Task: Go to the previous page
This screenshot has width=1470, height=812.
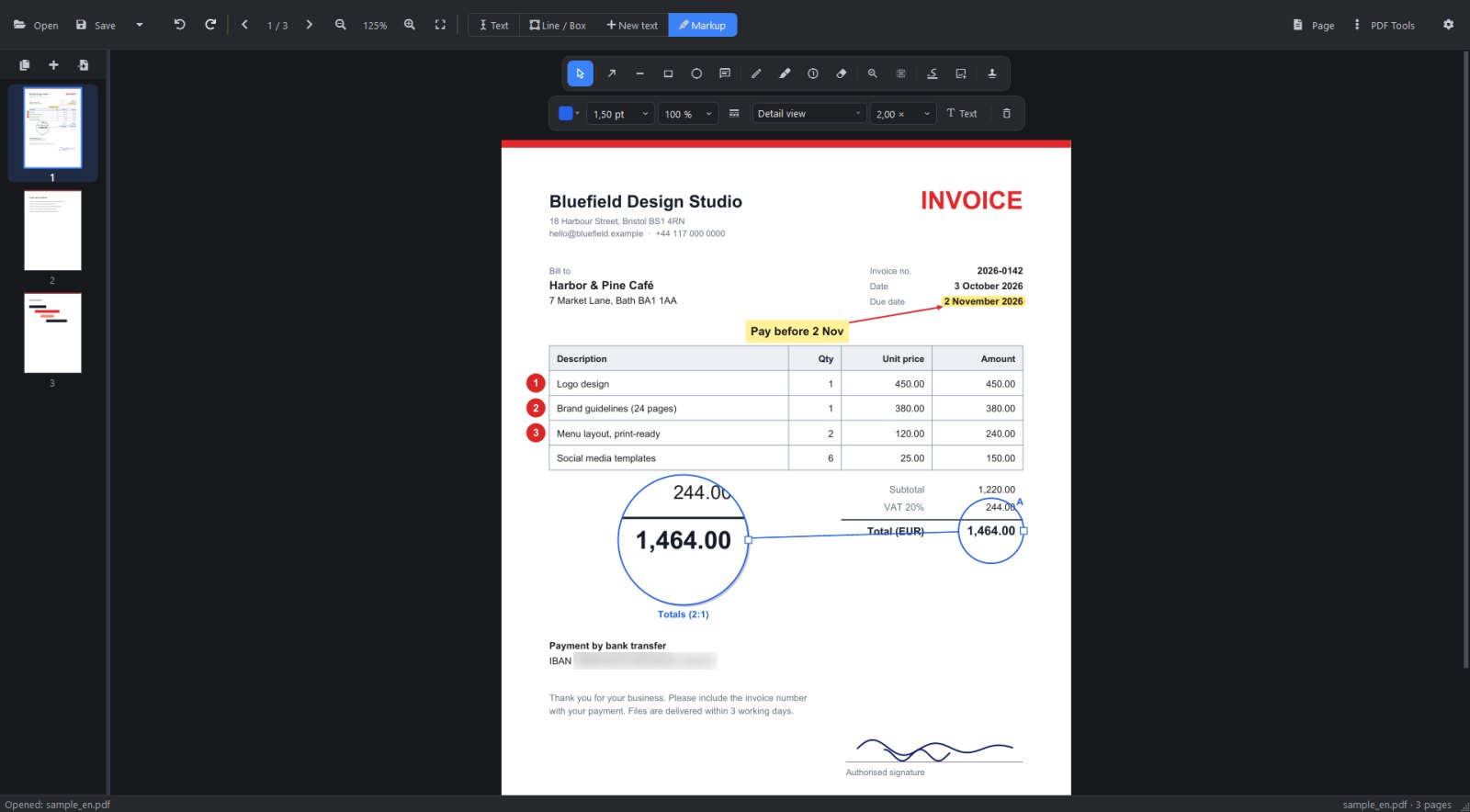Action: click(x=244, y=25)
